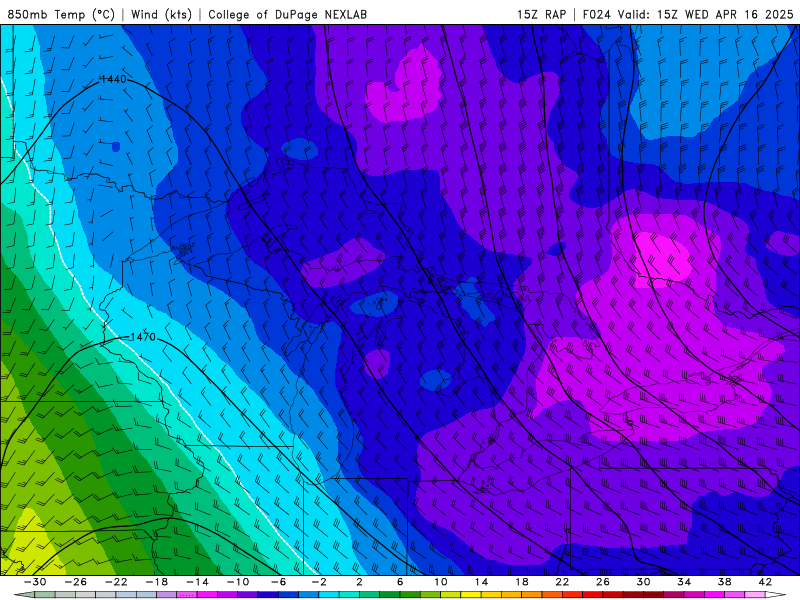Image resolution: width=800 pixels, height=600 pixels.
Task: Click the -14 color scale label
Action: pos(197,582)
